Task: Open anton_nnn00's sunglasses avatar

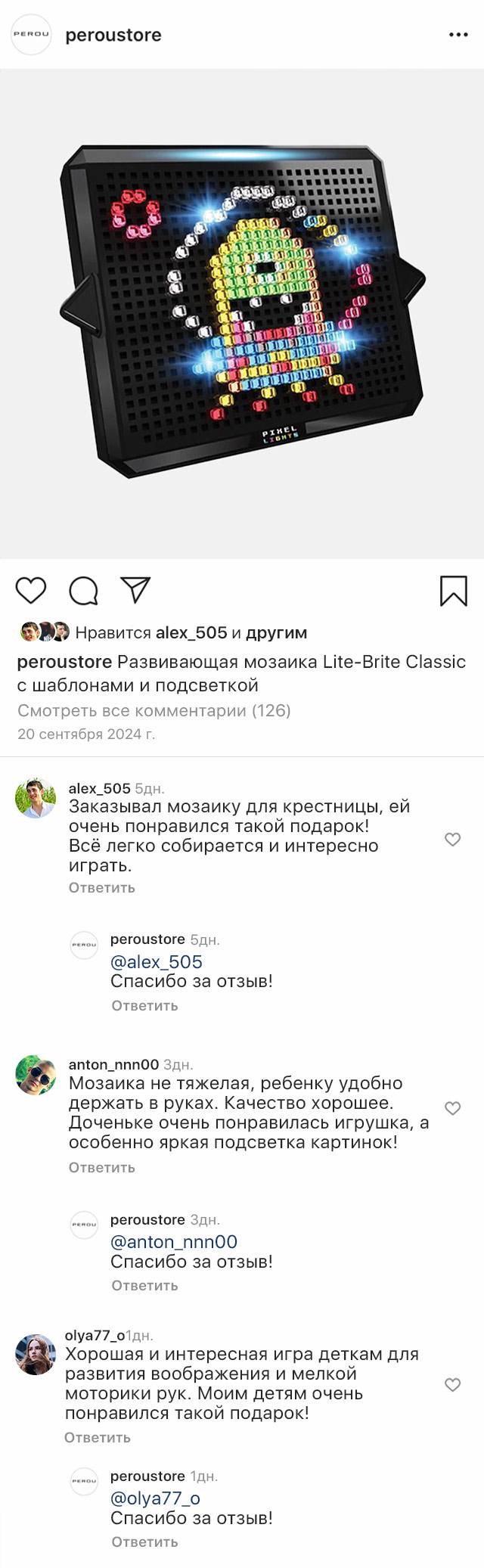Action: [36, 1075]
